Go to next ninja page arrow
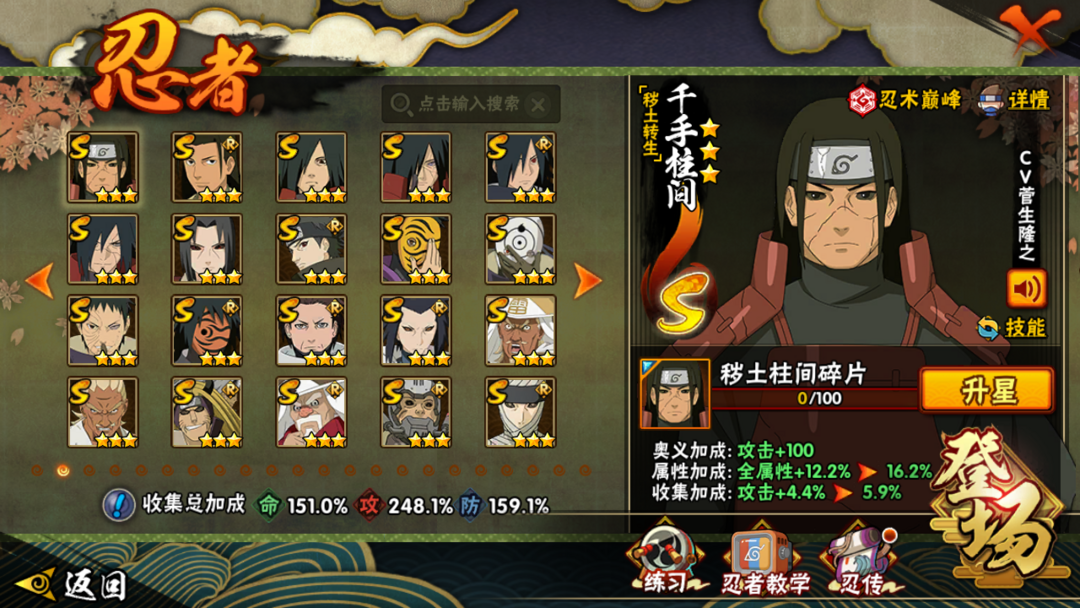 pos(588,280)
